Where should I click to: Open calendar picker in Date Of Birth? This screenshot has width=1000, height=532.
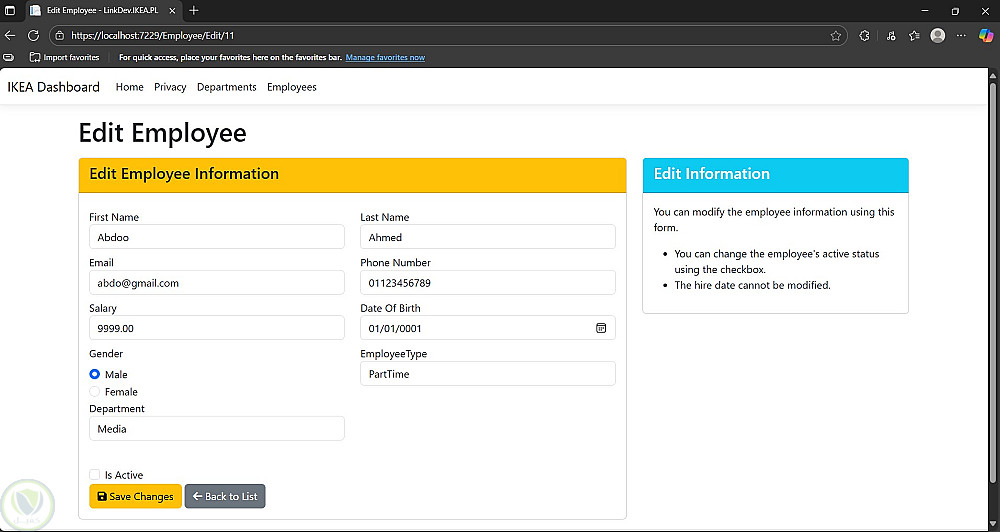click(x=601, y=328)
